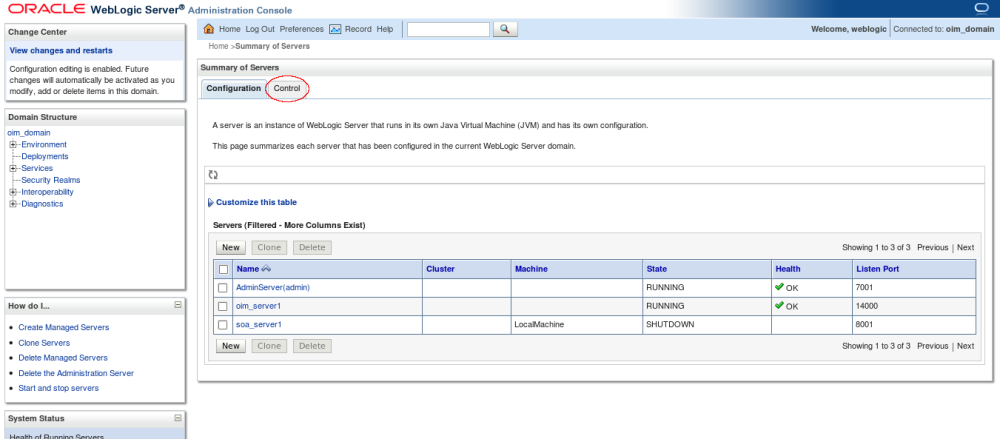Check the oim_server1 row checkbox
The image size is (1000, 439).
(223, 306)
